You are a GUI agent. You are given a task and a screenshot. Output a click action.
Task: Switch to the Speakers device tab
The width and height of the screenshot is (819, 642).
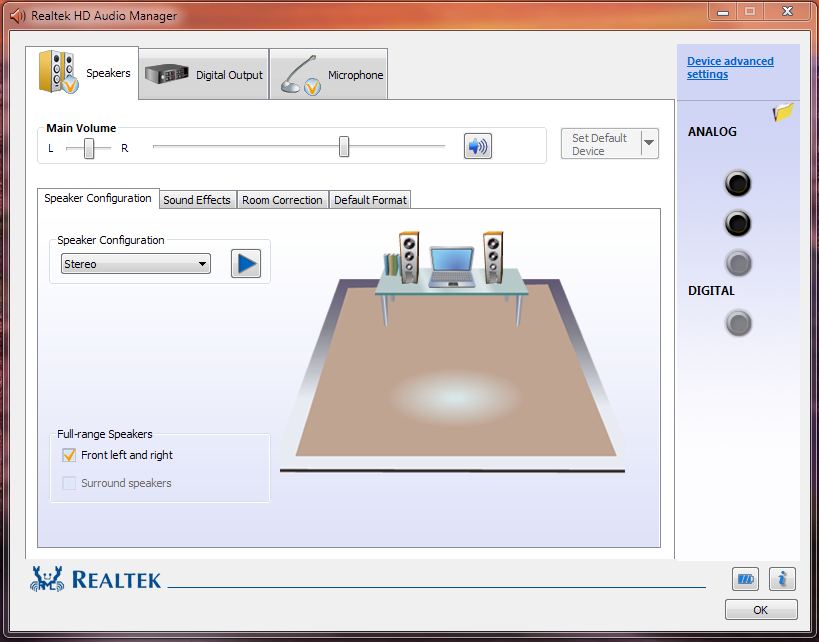(83, 73)
